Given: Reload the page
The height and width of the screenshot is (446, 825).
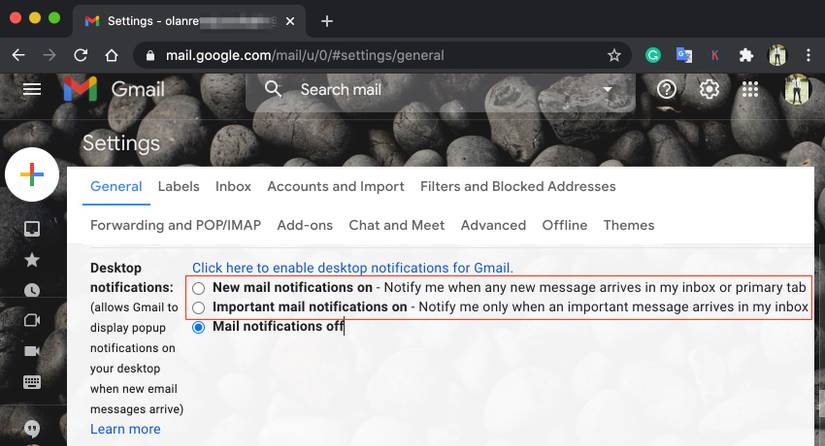Looking at the screenshot, I should pyautogui.click(x=81, y=55).
